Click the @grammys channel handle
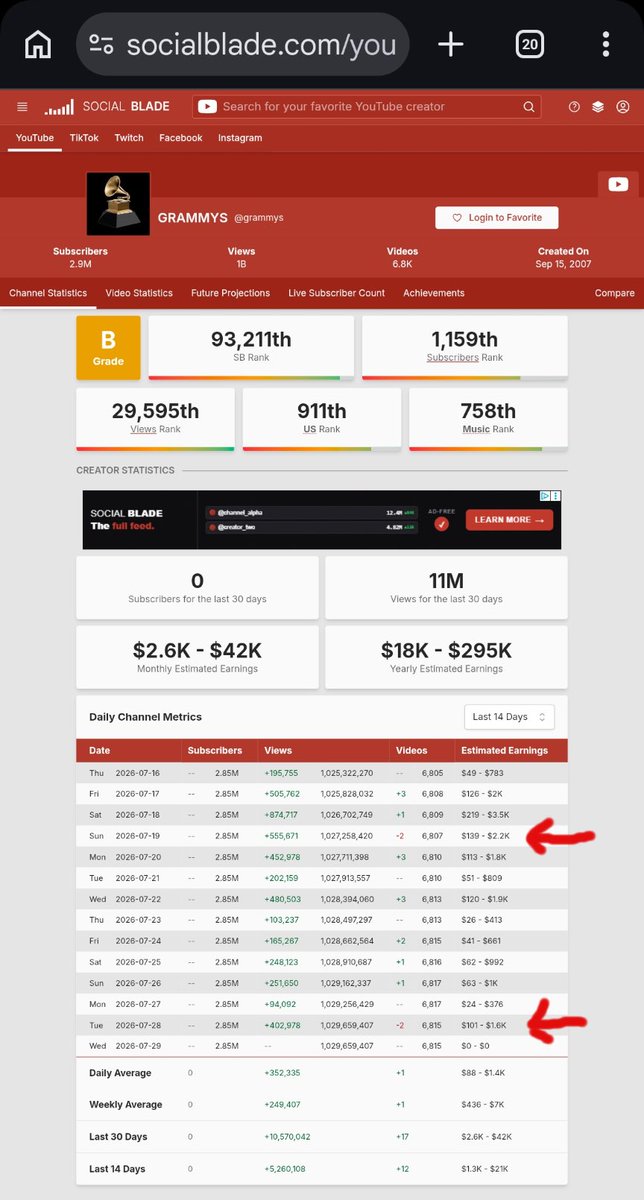This screenshot has height=1200, width=644. pyautogui.click(x=259, y=218)
